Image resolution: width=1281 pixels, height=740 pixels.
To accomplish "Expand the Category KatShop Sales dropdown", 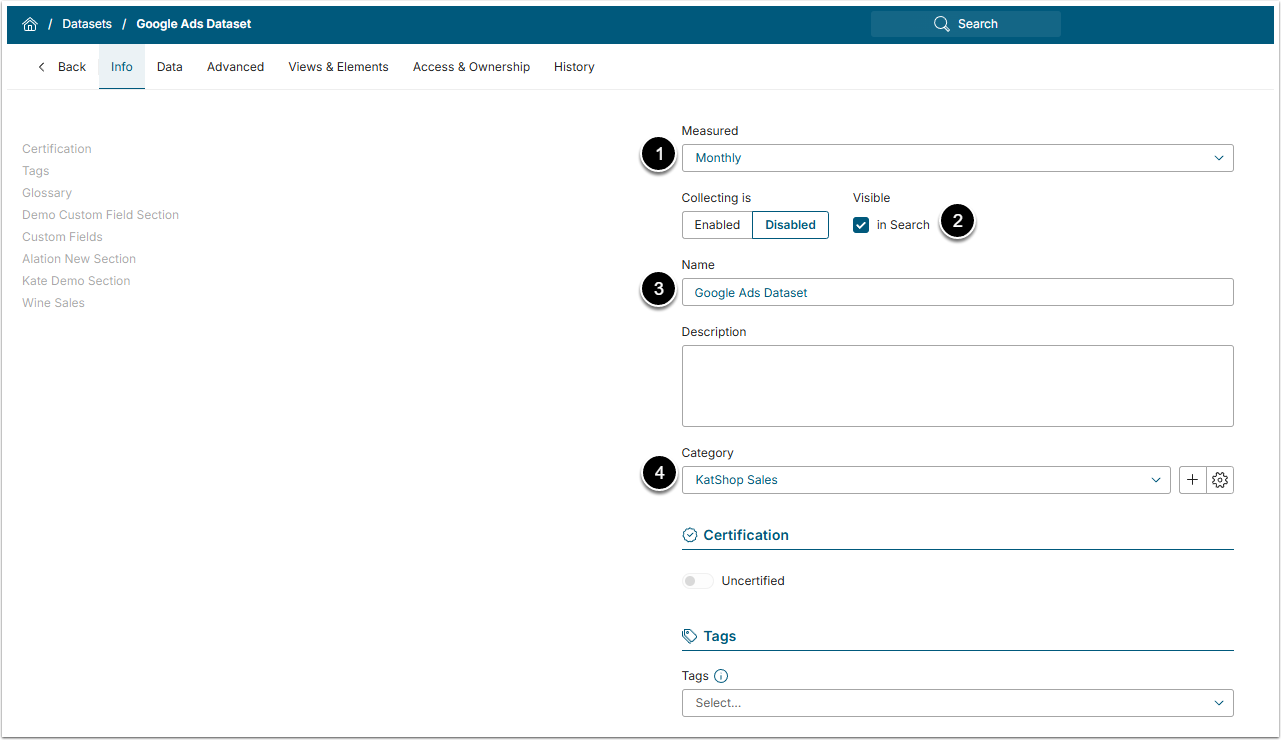I will tap(925, 480).
